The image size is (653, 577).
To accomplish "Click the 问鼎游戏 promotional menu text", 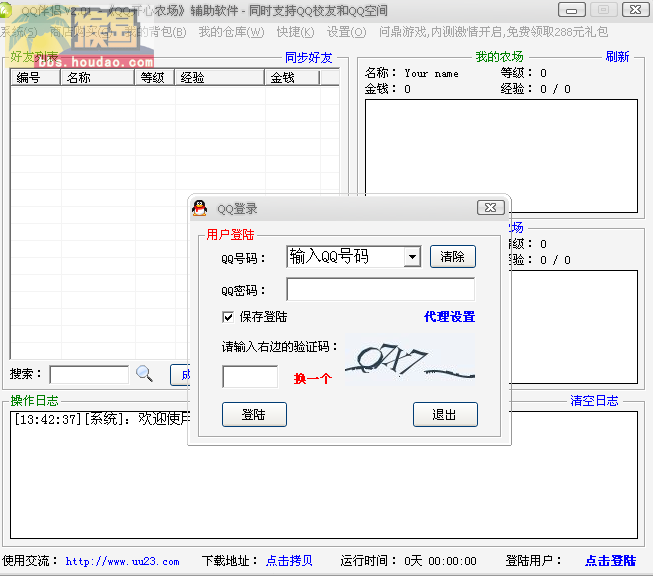I will 493,32.
